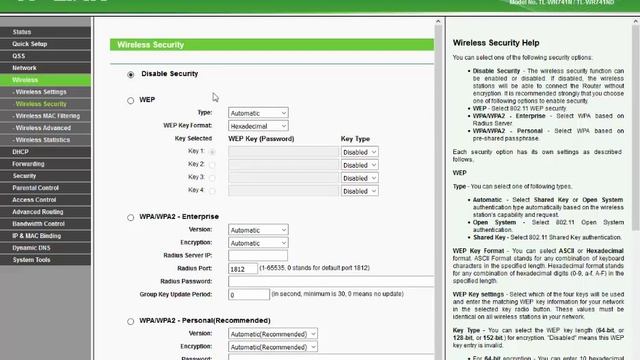Click the Radius Port field

(x=243, y=269)
